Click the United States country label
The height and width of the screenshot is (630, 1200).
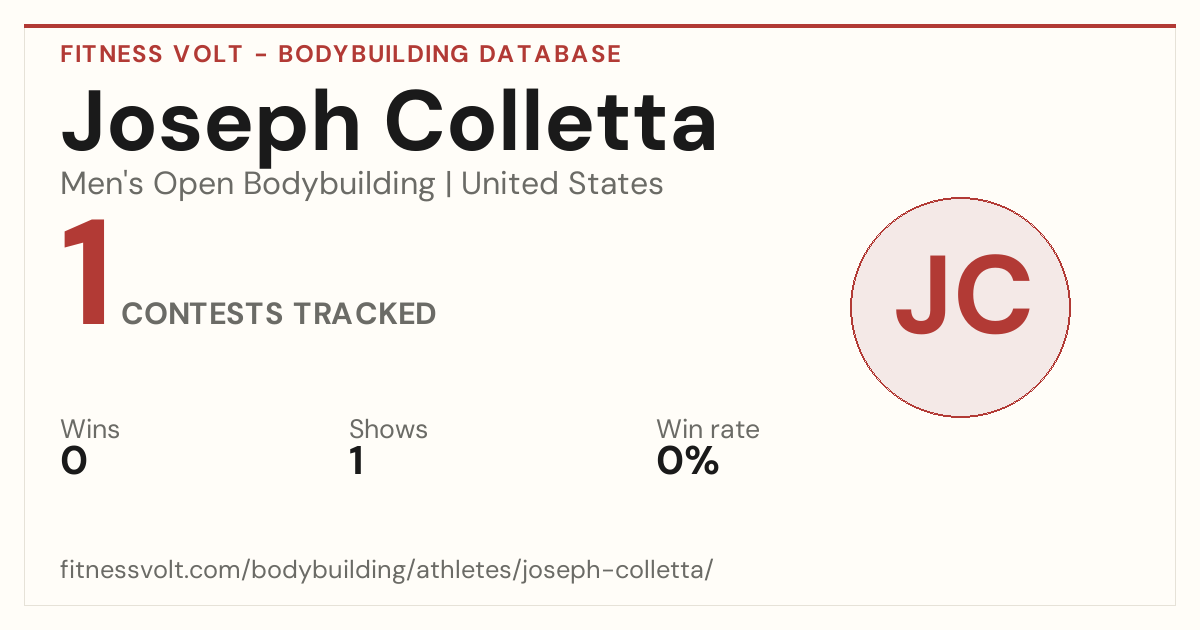(x=562, y=184)
